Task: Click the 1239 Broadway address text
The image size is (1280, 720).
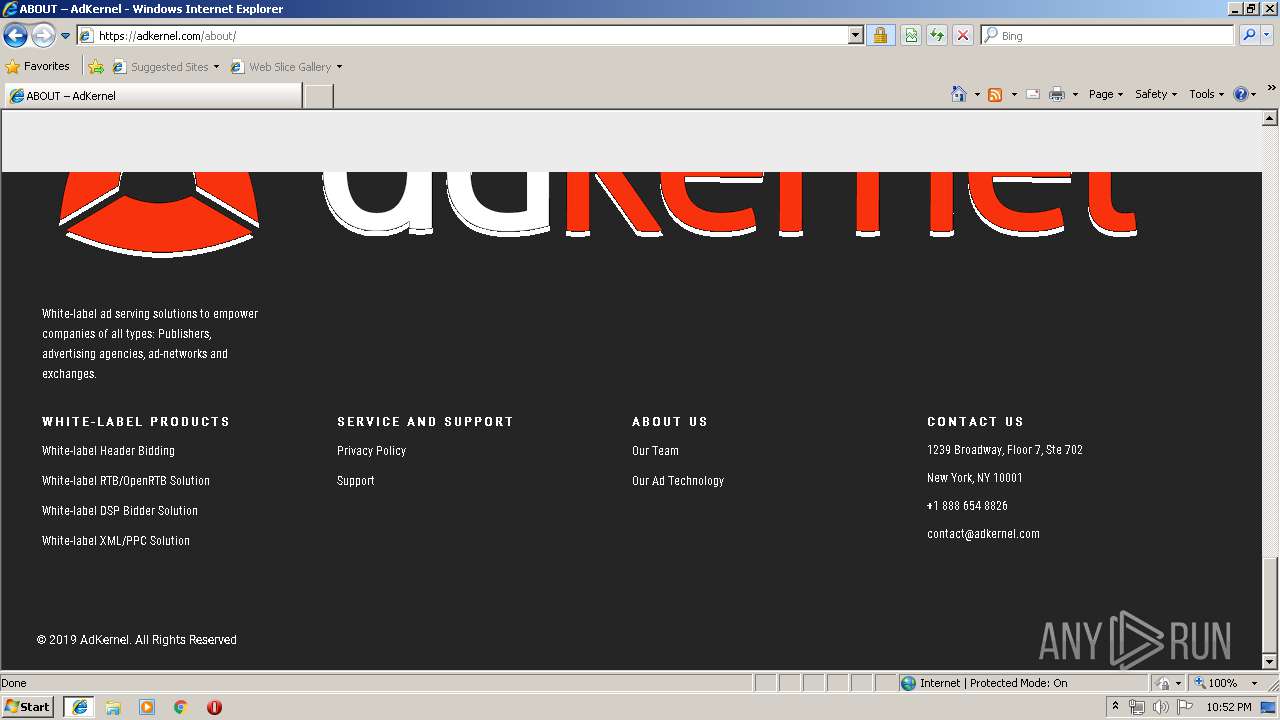Action: pos(1005,450)
